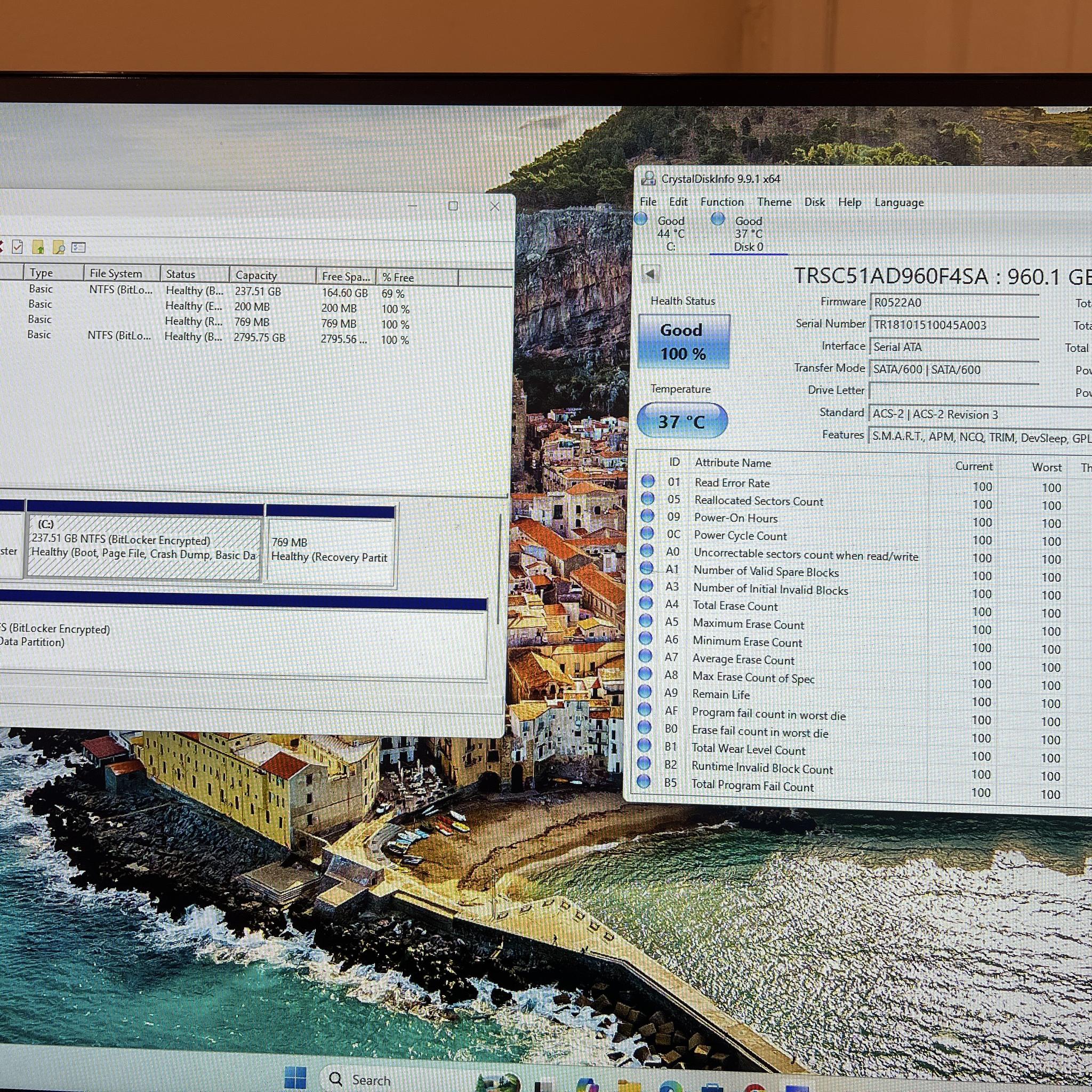Click status dot for Total Program Fail Count
Image resolution: width=1092 pixels, height=1092 pixels.
pos(643,782)
